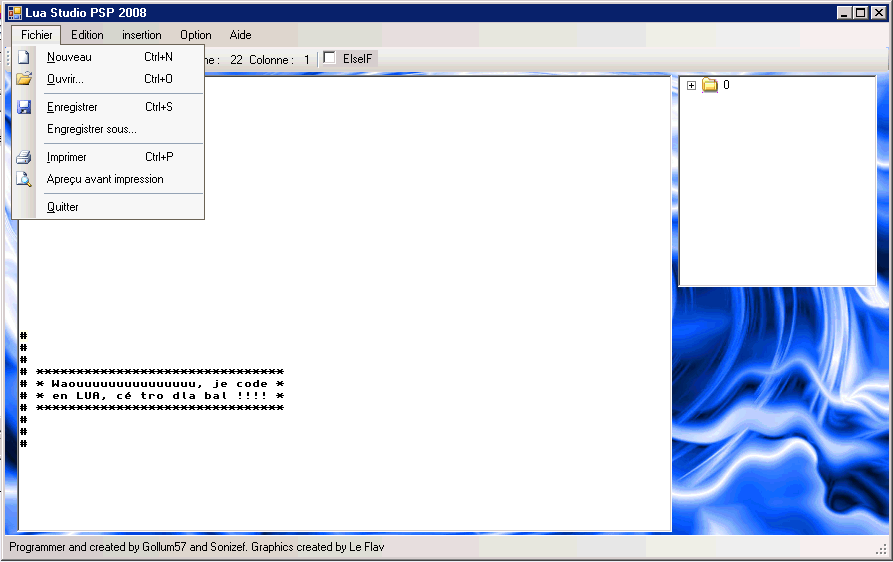Click the Enregistrer floppy disk icon

[24, 106]
